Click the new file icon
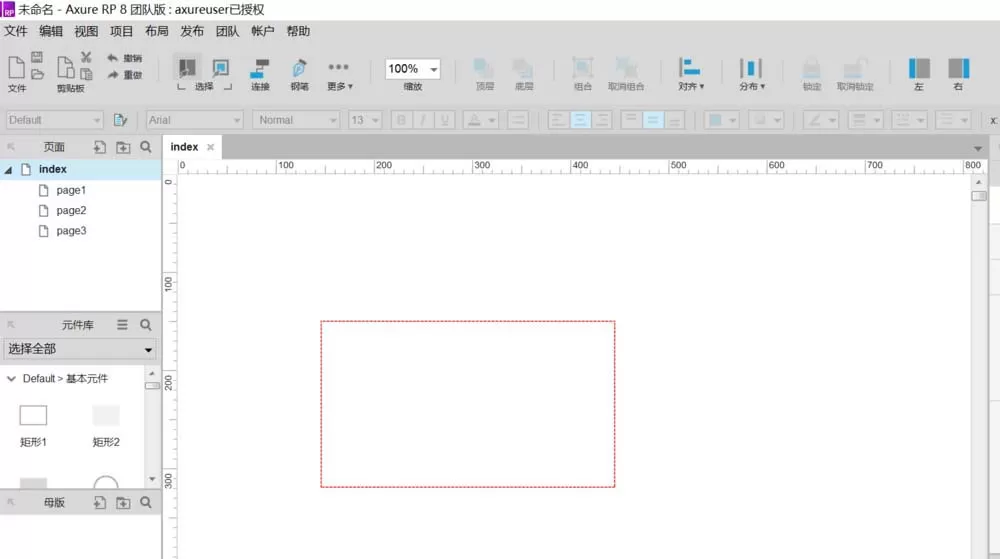The width and height of the screenshot is (1000, 559). click(17, 67)
